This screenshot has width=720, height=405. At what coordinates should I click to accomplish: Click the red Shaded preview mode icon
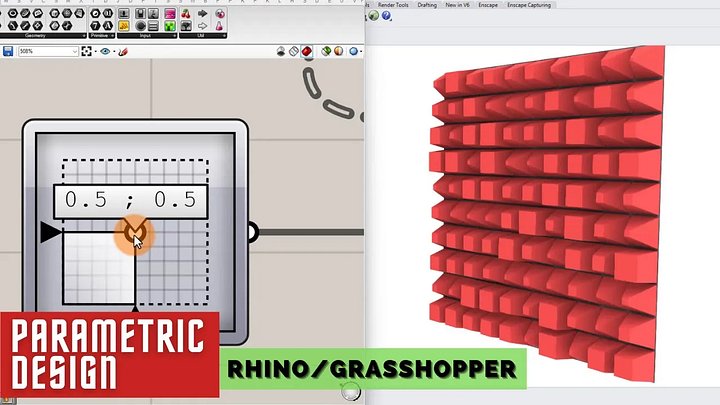(307, 51)
